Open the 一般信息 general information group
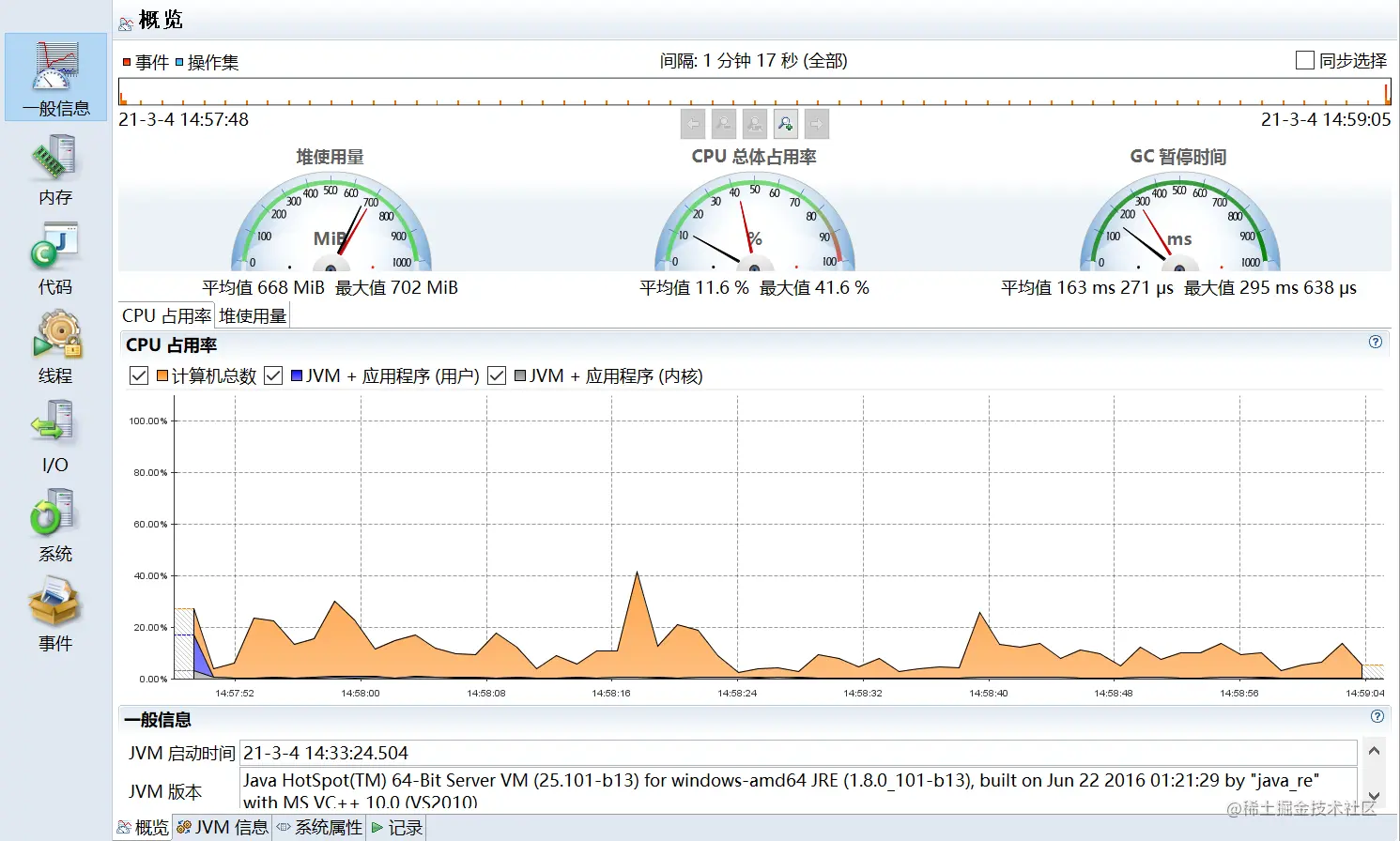 click(x=56, y=77)
